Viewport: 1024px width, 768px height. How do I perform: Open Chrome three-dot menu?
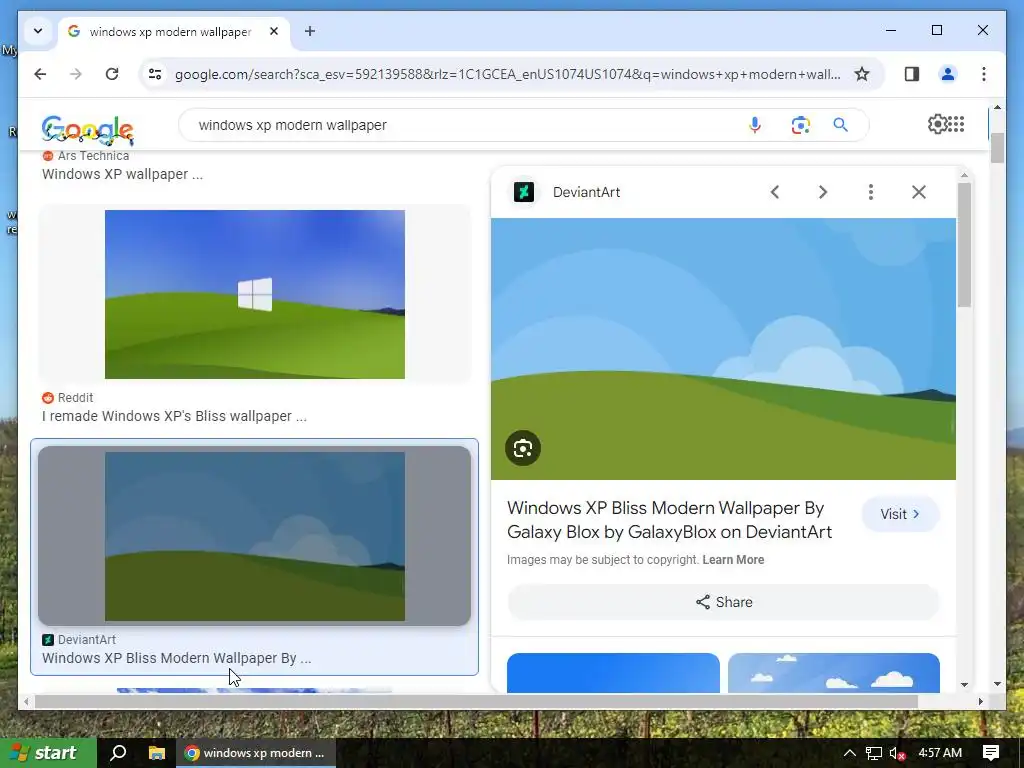(x=984, y=74)
